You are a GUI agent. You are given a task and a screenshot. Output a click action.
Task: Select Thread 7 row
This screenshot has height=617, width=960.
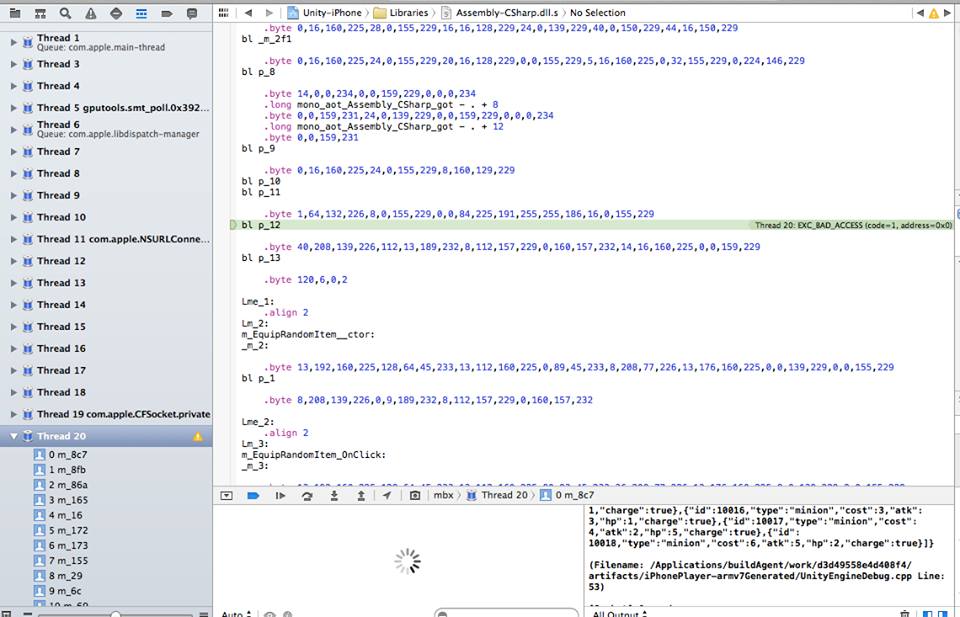pos(106,152)
